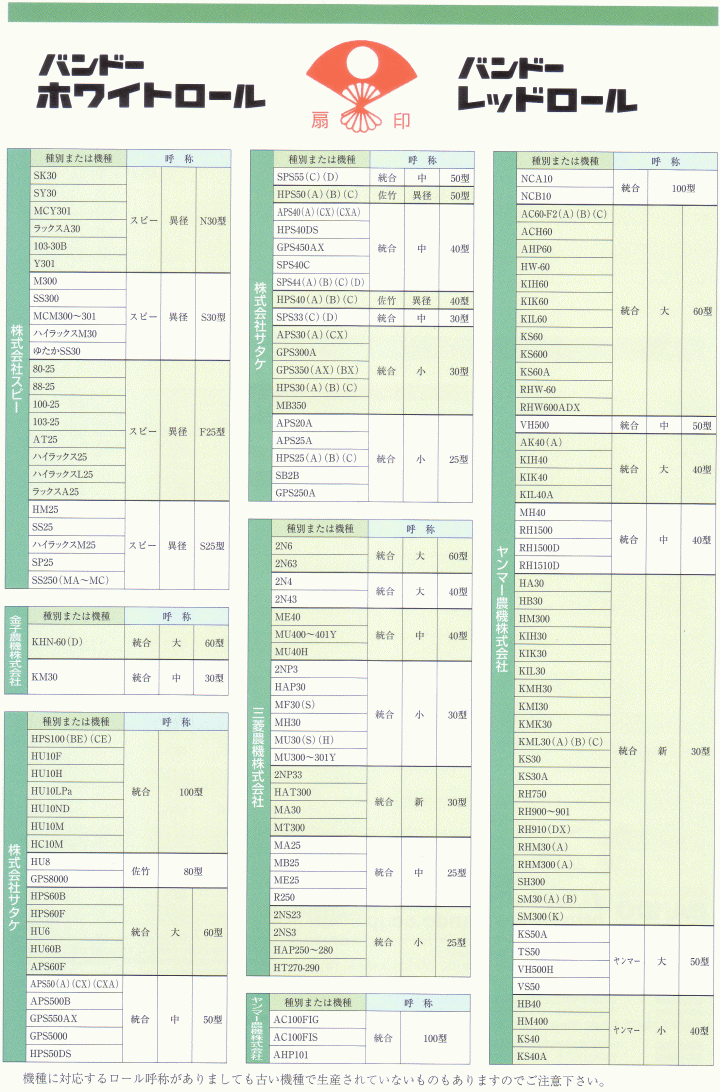Click the R250 entry
This screenshot has width=720, height=1092.
318,898
